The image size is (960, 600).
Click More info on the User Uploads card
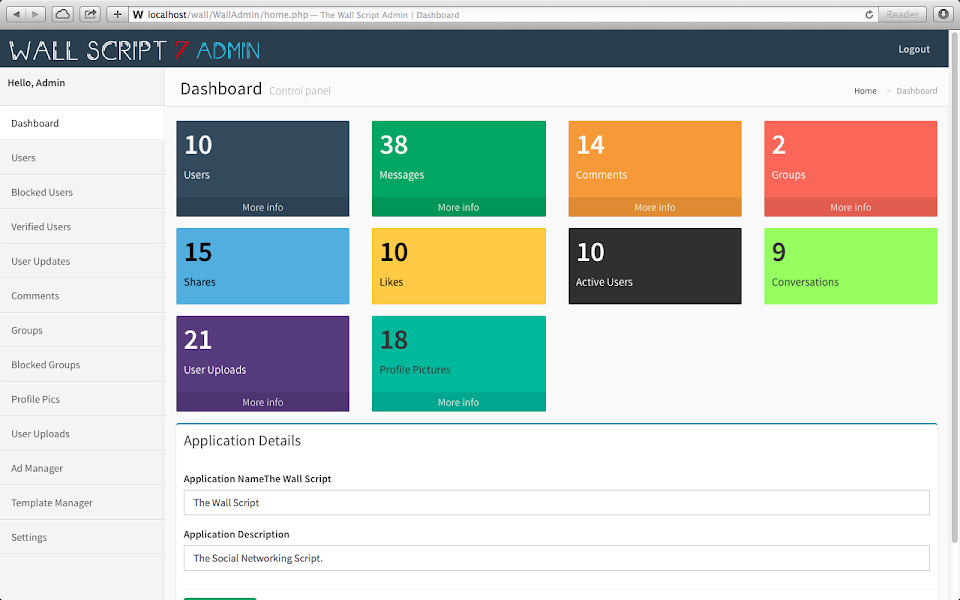pyautogui.click(x=263, y=402)
